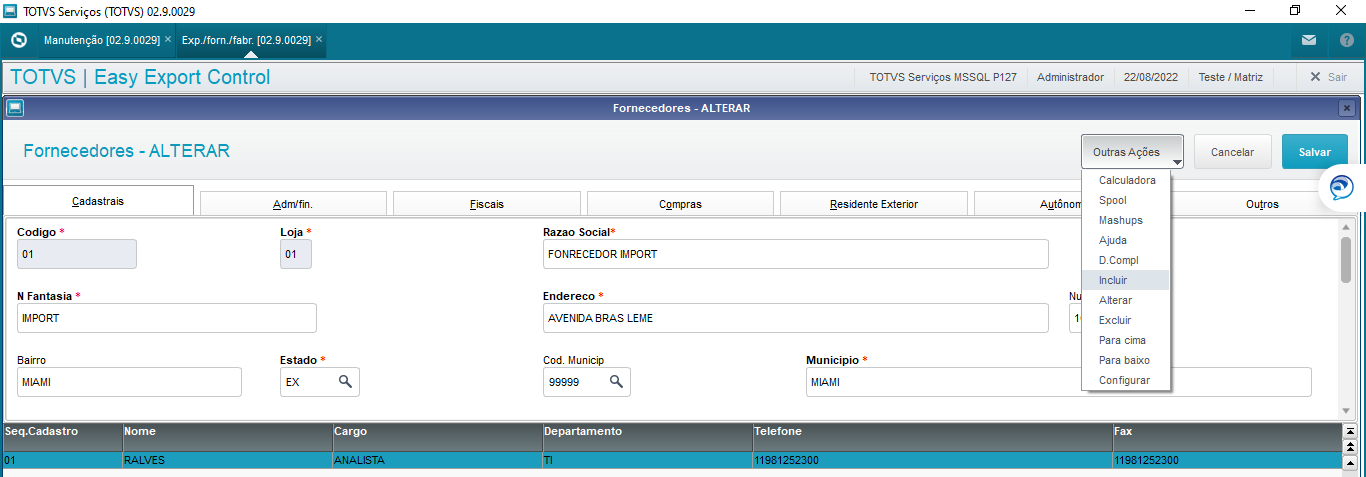Image resolution: width=1366 pixels, height=477 pixels.
Task: Click the dialog window icon in title bar
Action: (15, 108)
